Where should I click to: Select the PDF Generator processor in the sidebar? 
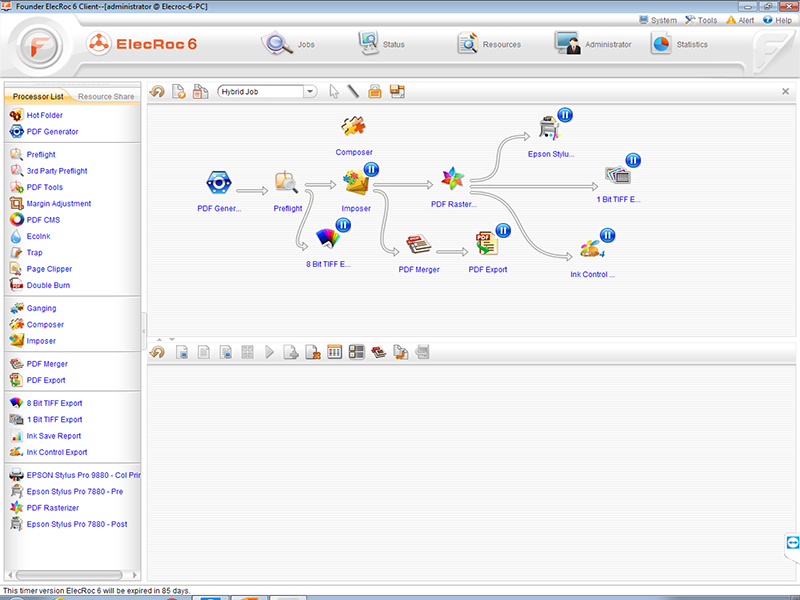[51, 131]
